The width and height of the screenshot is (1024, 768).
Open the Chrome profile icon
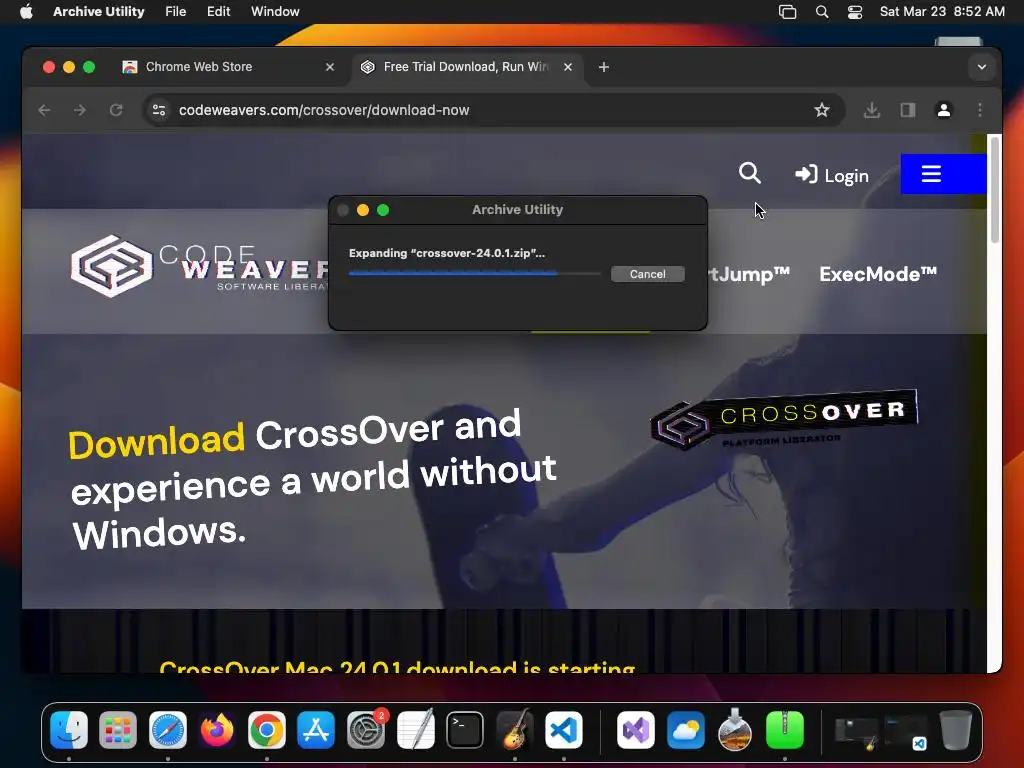pos(944,110)
